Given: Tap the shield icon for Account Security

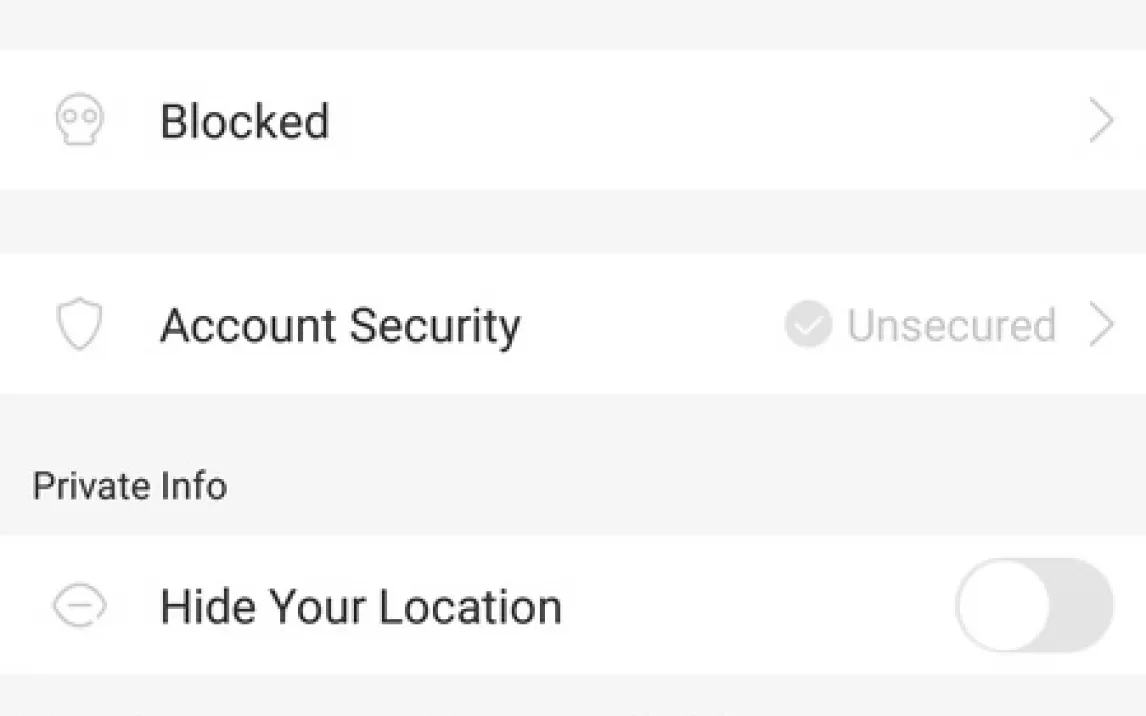Looking at the screenshot, I should point(78,325).
